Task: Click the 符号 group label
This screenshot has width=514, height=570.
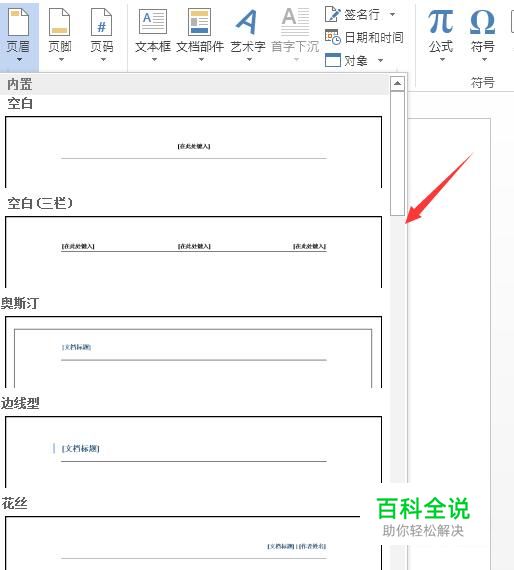Action: click(x=483, y=83)
